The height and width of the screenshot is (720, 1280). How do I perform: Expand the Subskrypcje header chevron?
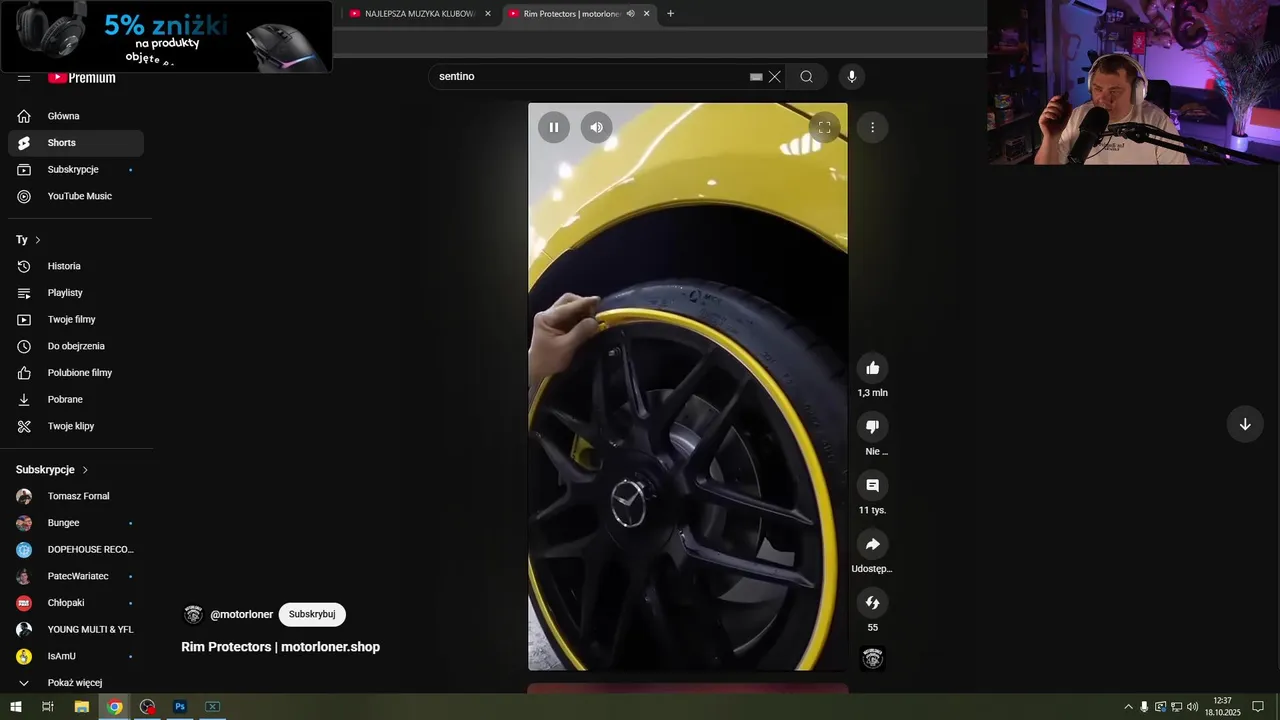[85, 470]
